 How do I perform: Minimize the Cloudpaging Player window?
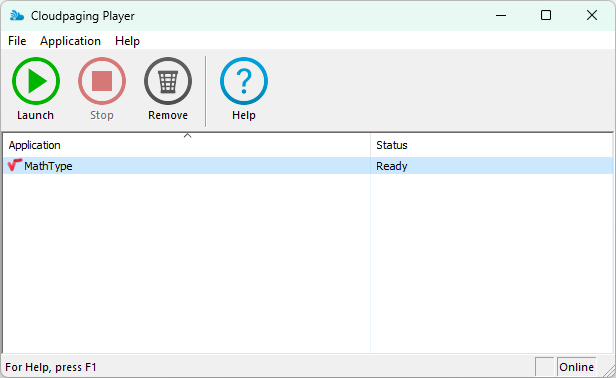point(501,16)
